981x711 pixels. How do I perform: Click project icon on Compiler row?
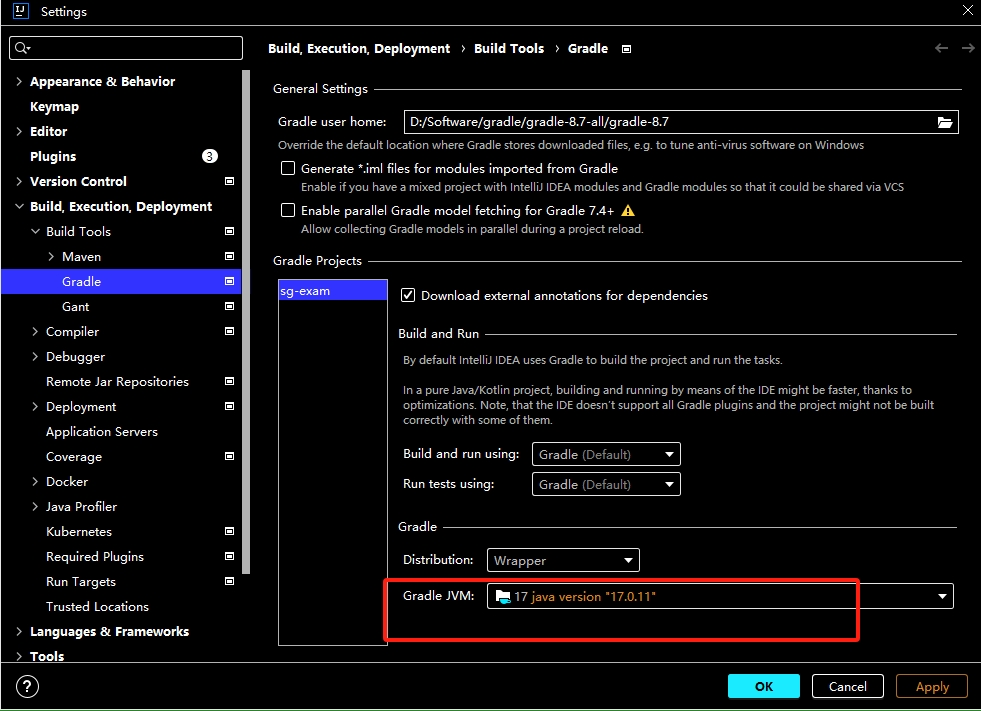tap(230, 331)
